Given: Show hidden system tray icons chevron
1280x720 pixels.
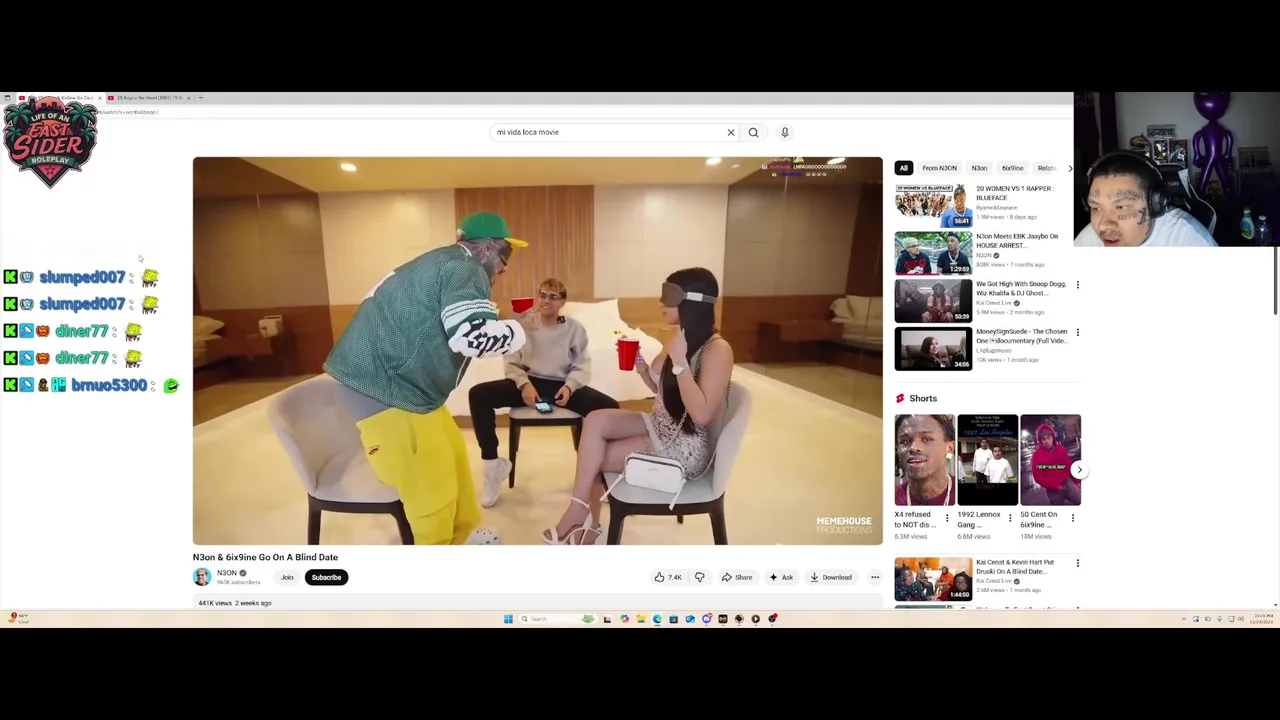Looking at the screenshot, I should click(1184, 619).
